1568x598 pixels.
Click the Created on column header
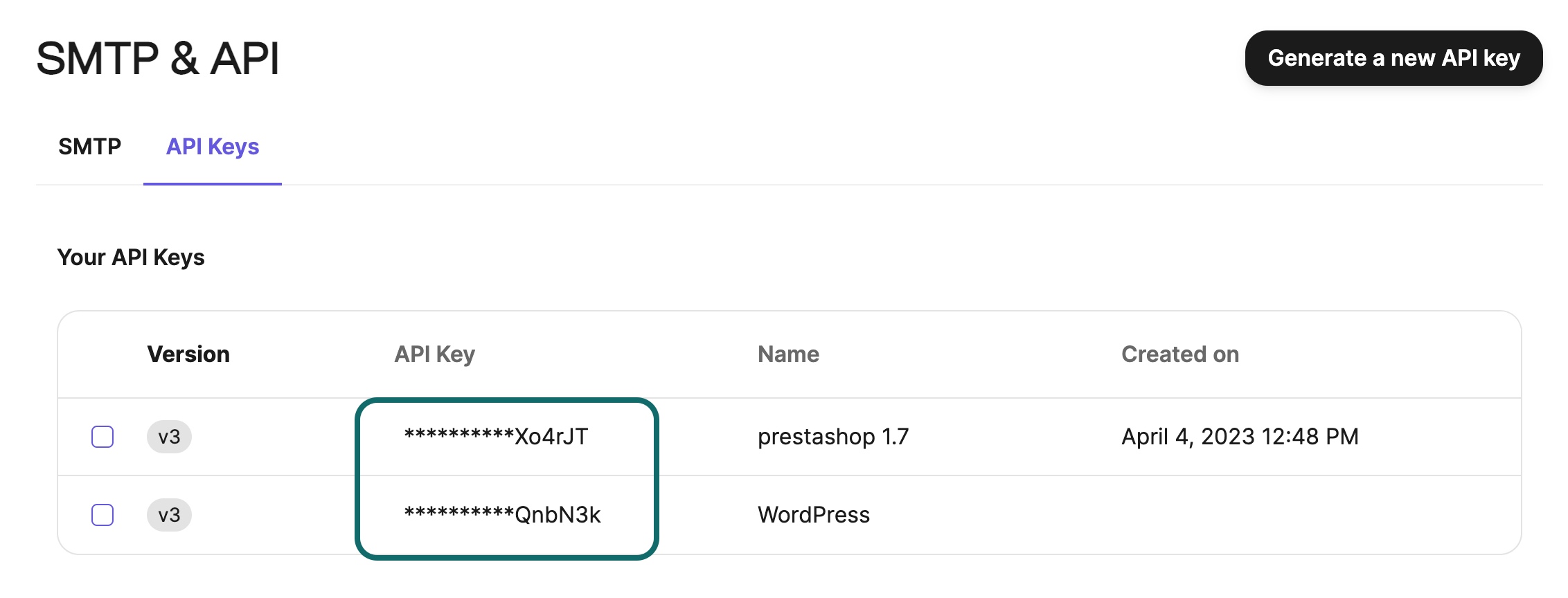click(1179, 354)
